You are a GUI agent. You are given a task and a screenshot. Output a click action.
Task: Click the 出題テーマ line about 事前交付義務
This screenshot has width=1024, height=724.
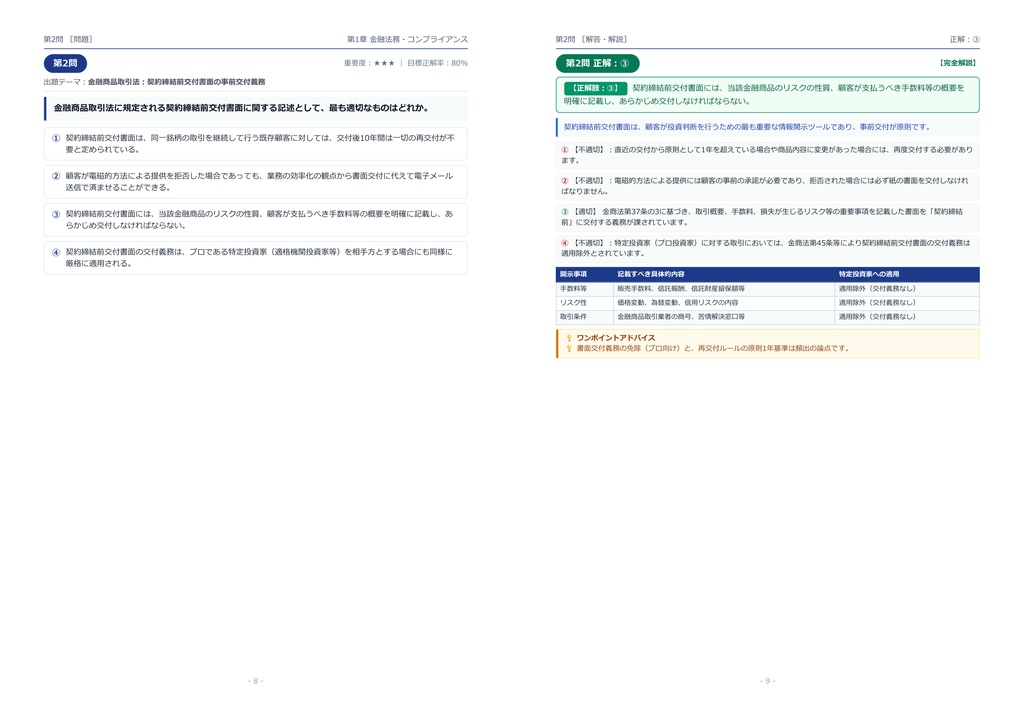[154, 82]
